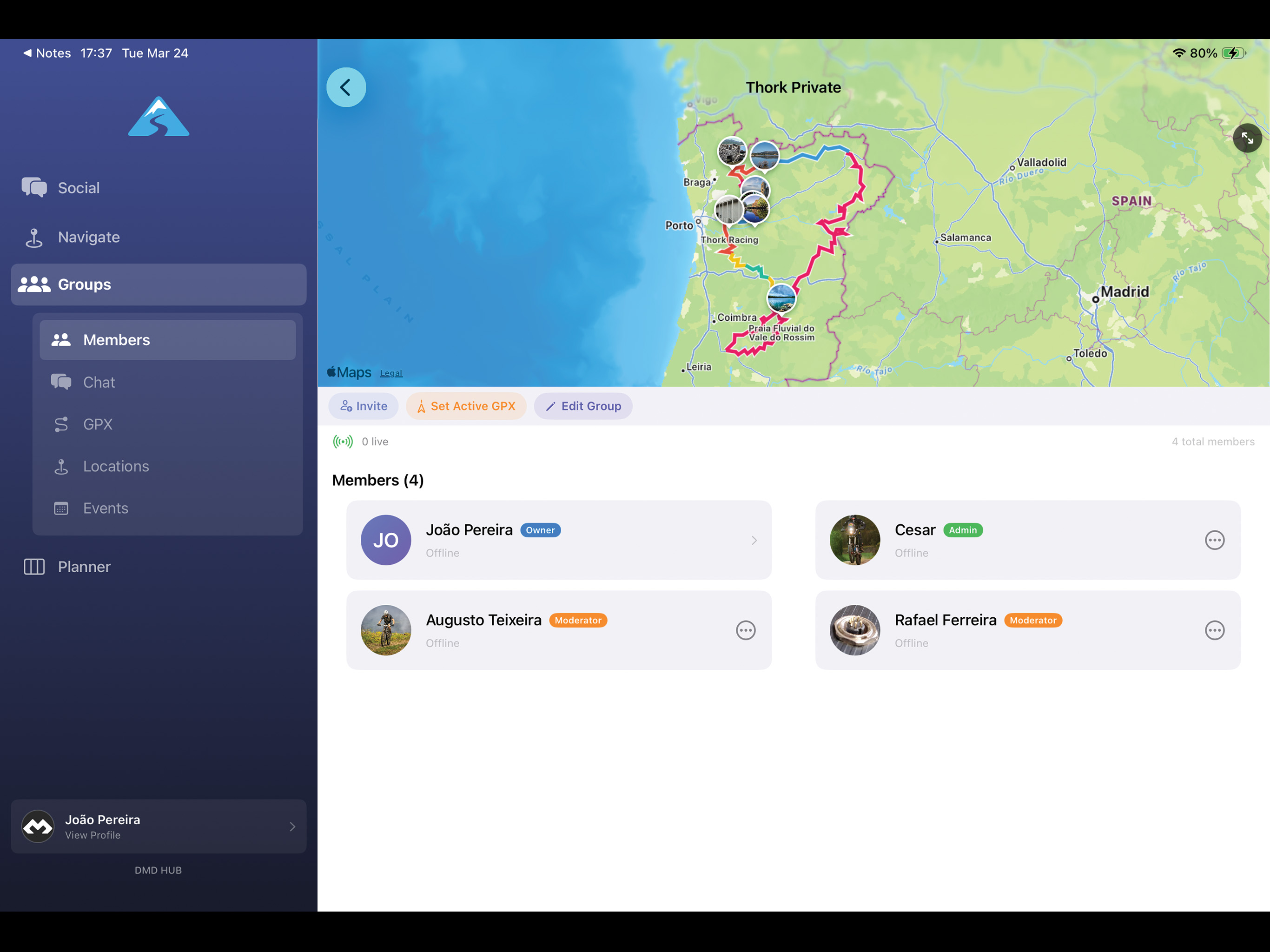Open the Locations tab
The image size is (1270, 952).
point(168,466)
